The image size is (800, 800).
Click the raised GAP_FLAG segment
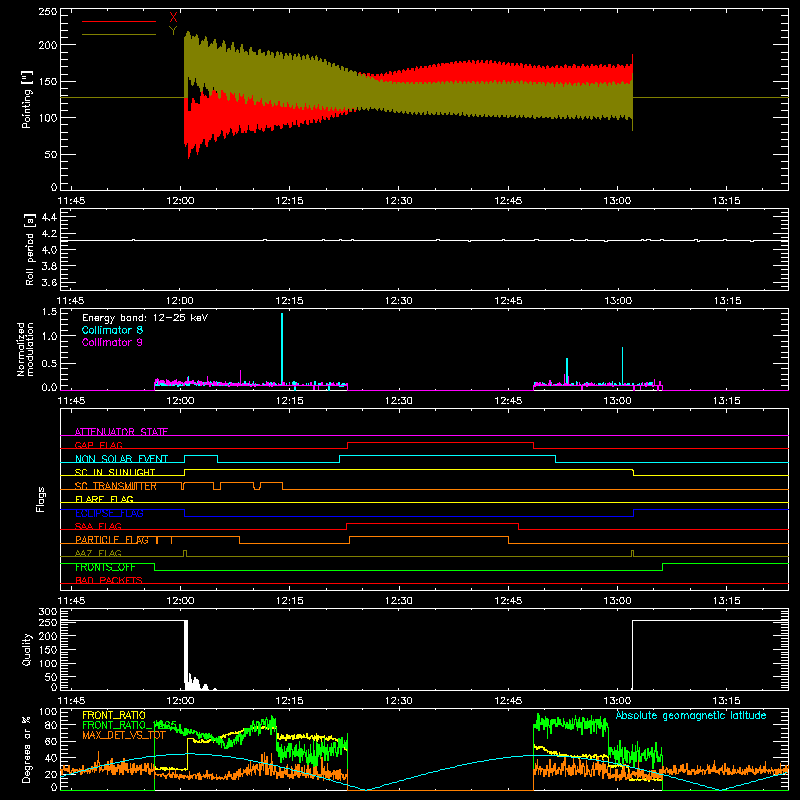pos(440,442)
